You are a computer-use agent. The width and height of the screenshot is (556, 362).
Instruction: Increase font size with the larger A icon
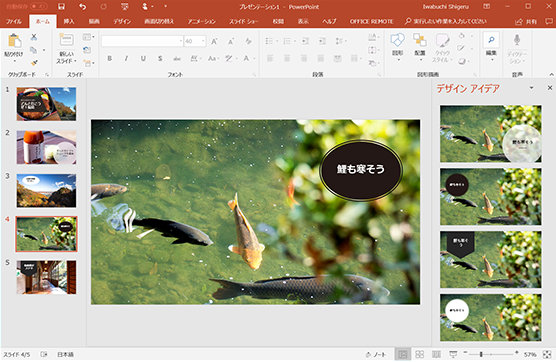(214, 41)
